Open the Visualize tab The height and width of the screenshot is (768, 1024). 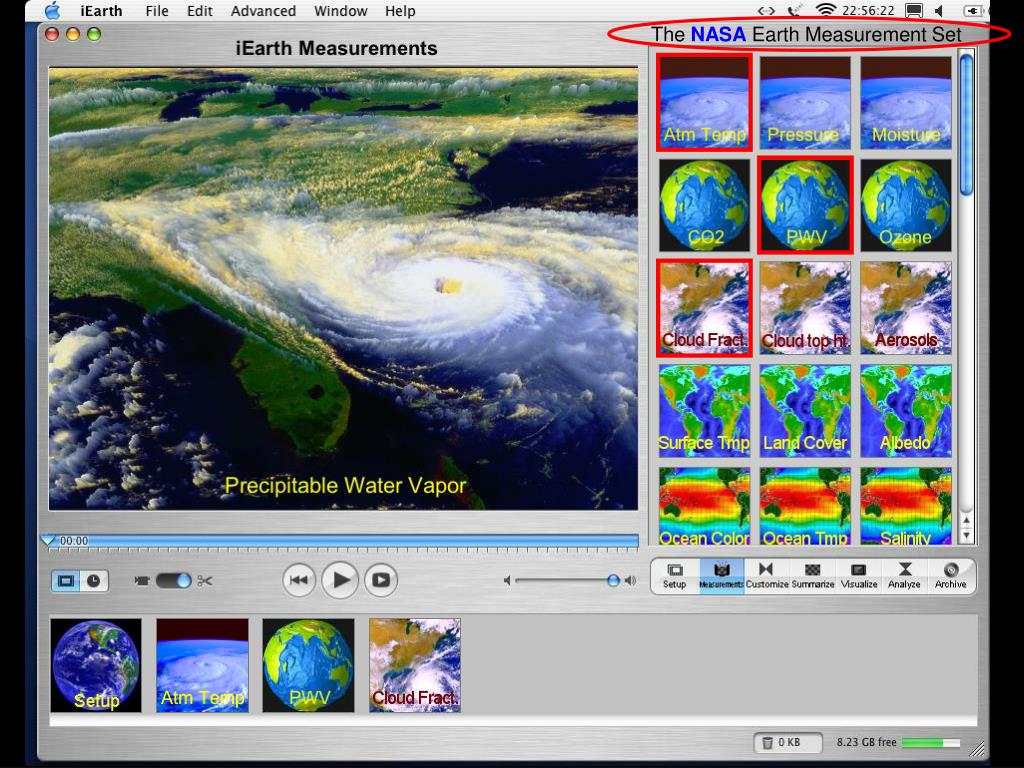click(859, 576)
